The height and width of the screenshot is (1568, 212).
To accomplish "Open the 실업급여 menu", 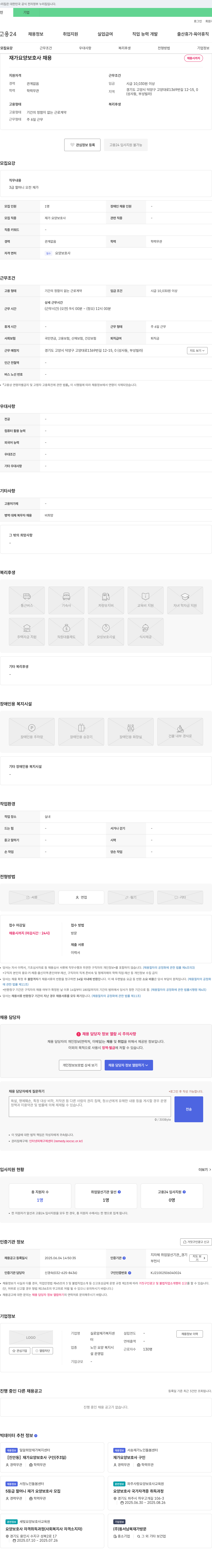I will (x=105, y=34).
